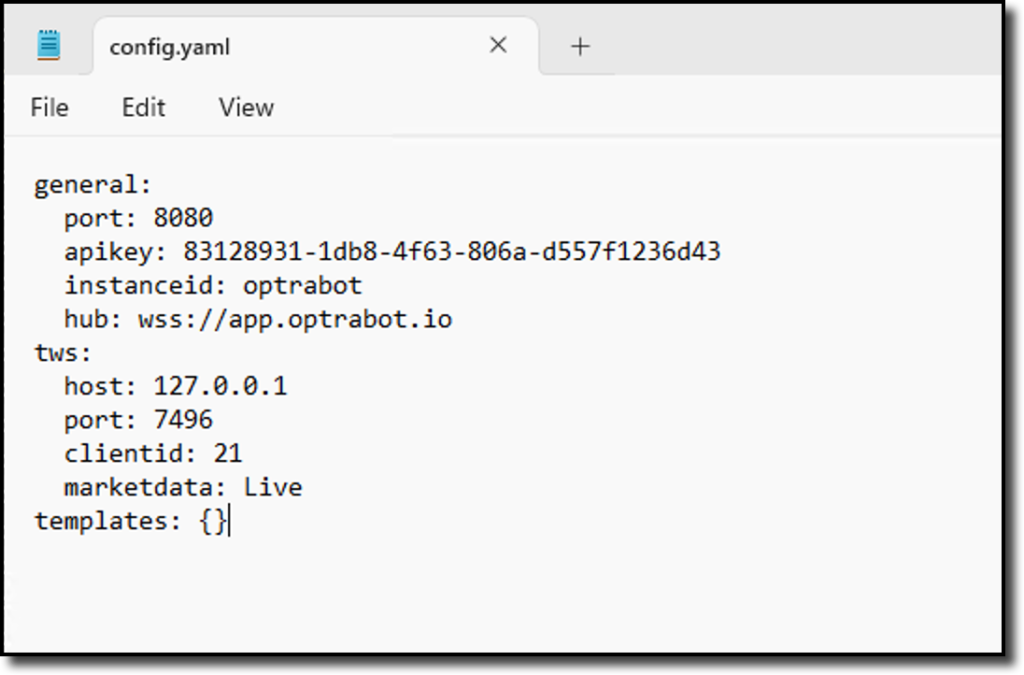Click the 7496 port value
Image resolution: width=1024 pixels, height=675 pixels.
click(x=183, y=419)
